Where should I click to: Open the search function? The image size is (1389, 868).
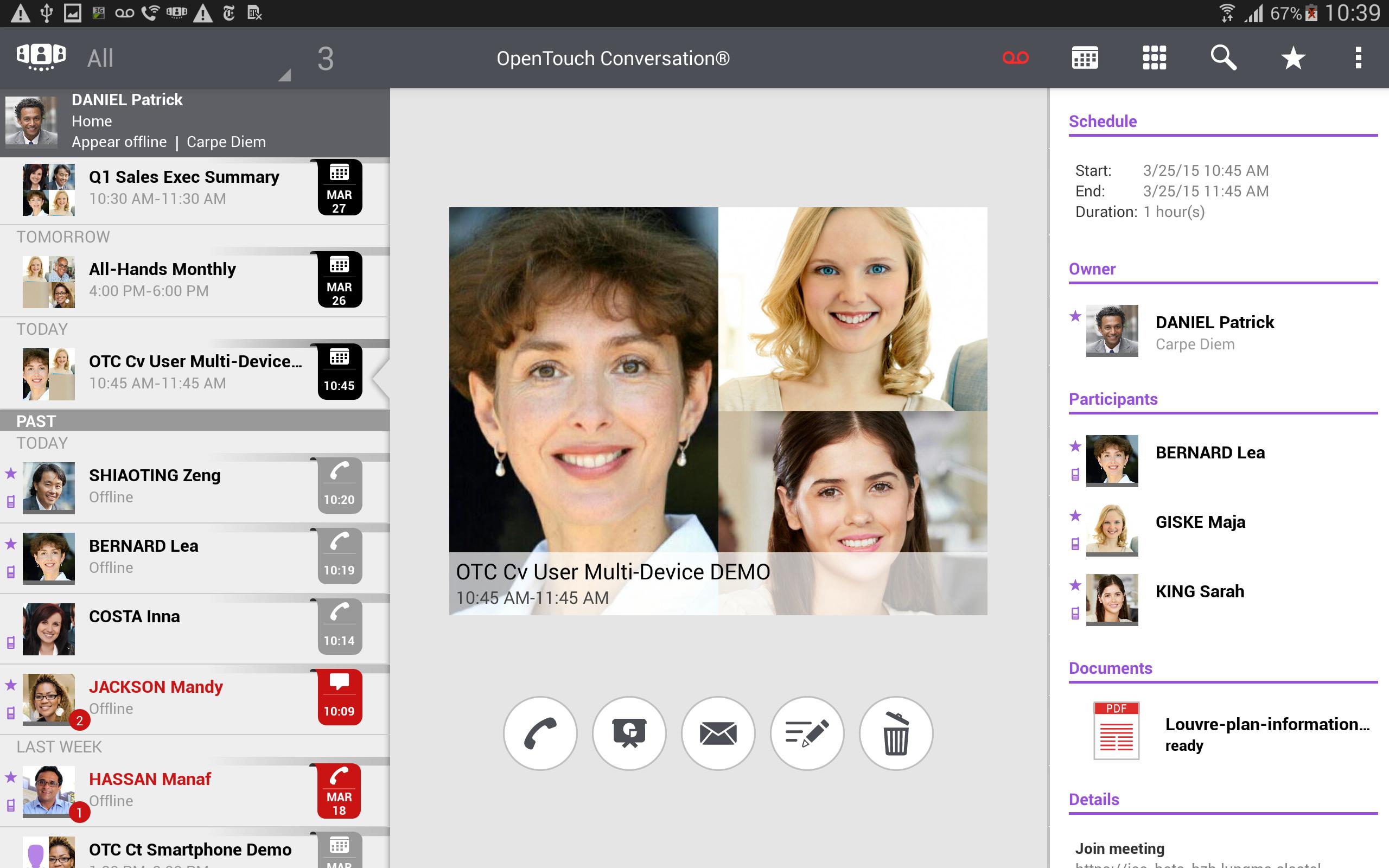coord(1224,58)
